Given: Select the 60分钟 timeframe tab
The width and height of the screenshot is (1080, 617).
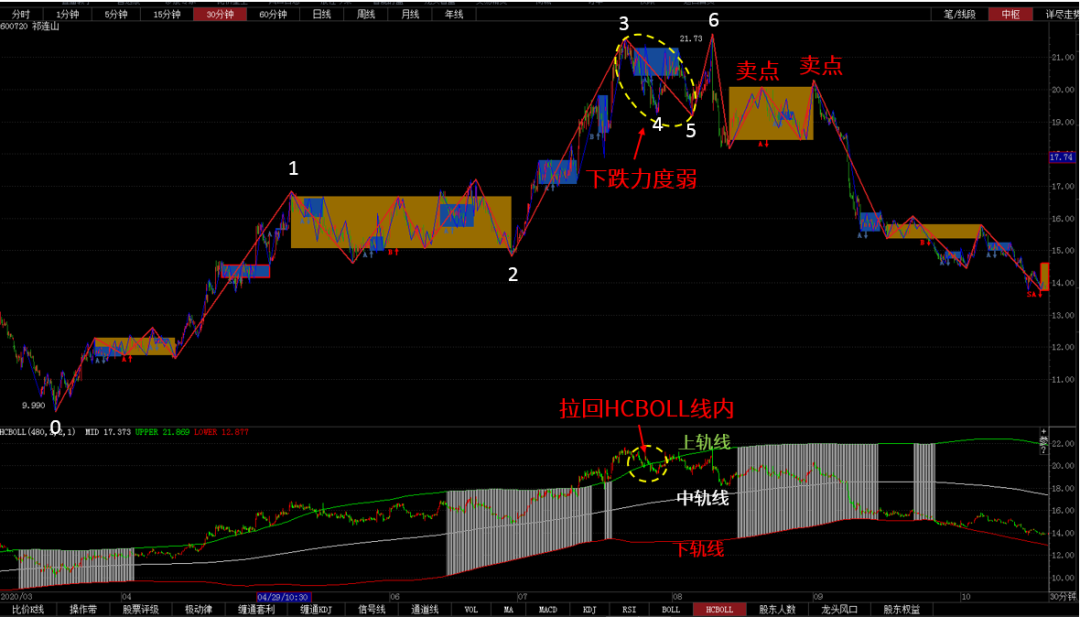Looking at the screenshot, I should [x=271, y=14].
